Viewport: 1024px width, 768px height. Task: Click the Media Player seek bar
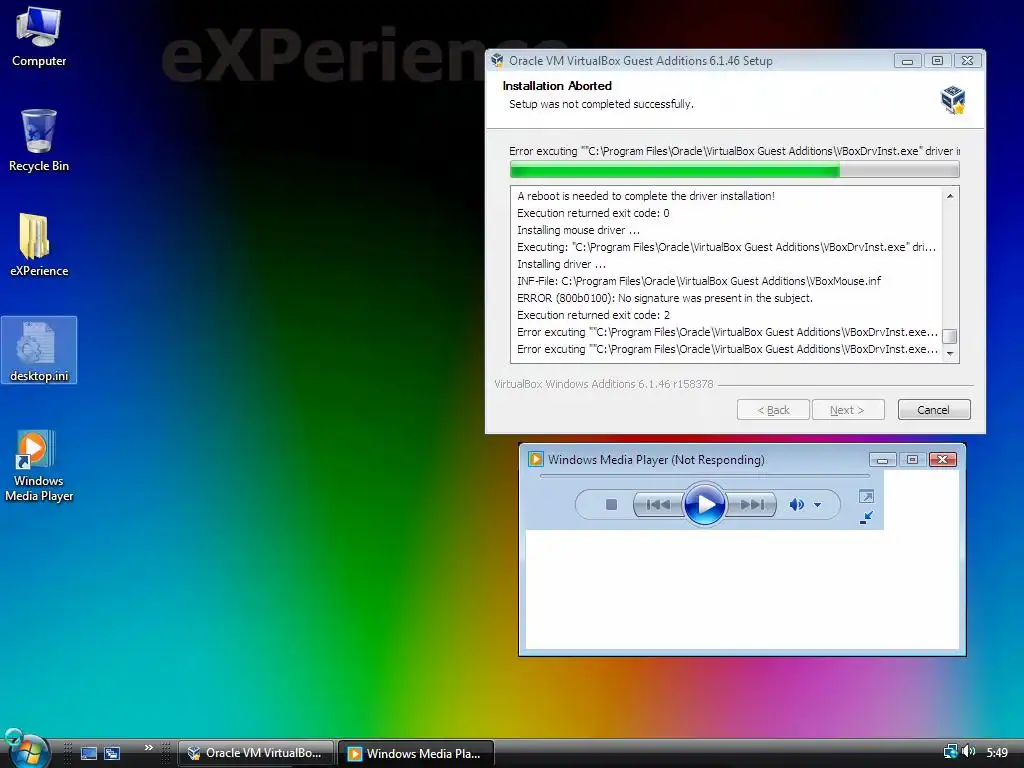click(x=704, y=476)
